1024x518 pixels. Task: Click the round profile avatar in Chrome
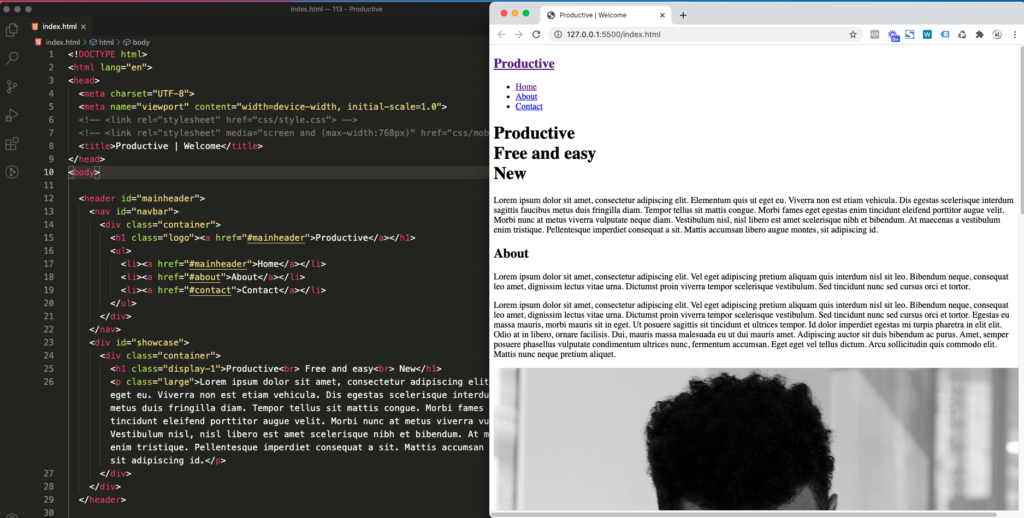click(997, 35)
